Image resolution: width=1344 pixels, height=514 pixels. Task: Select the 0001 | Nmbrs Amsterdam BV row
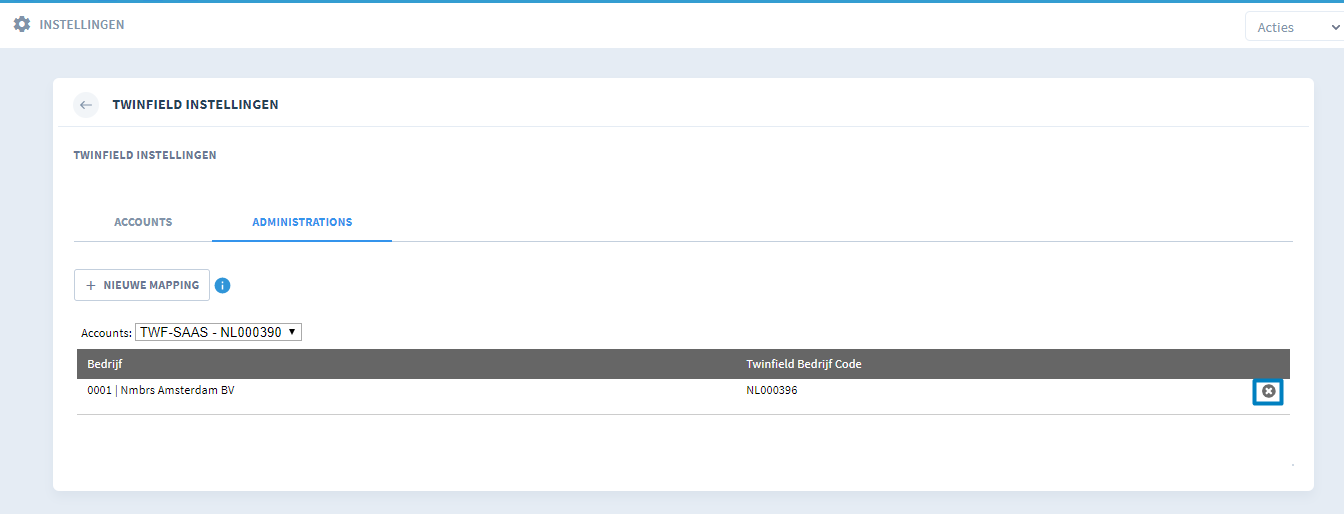pyautogui.click(x=161, y=391)
